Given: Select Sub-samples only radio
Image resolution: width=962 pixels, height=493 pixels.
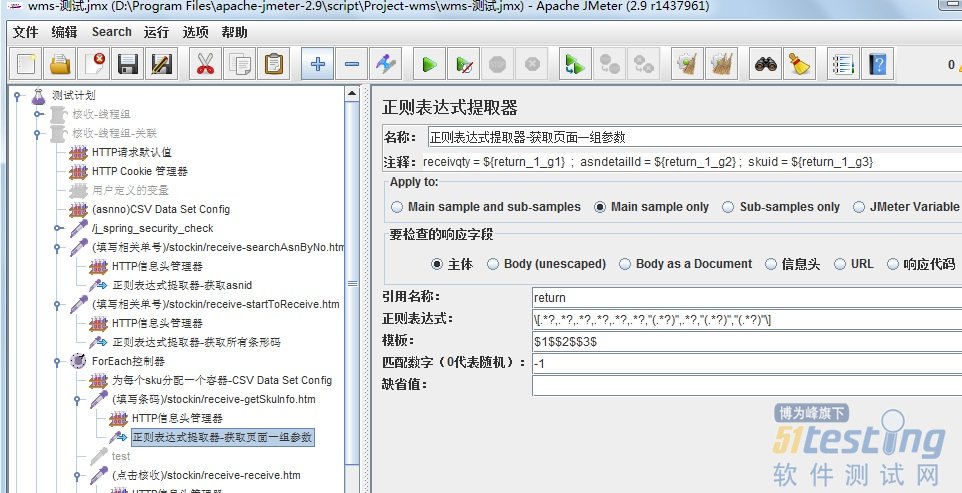Looking at the screenshot, I should point(728,207).
